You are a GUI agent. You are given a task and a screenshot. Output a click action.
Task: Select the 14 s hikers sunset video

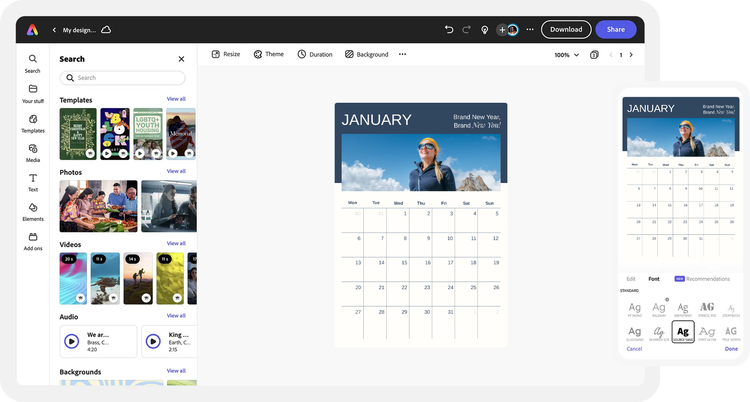click(x=138, y=278)
